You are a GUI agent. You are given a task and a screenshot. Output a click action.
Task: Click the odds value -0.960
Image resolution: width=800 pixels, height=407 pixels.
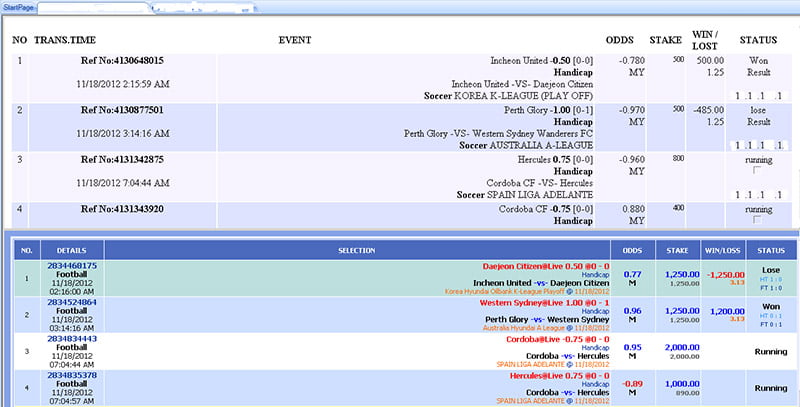tap(632, 160)
